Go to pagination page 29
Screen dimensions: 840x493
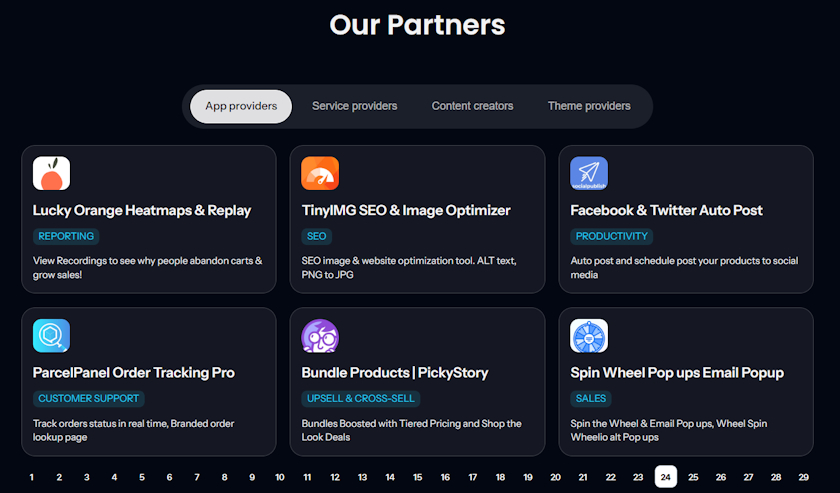pyautogui.click(x=804, y=477)
